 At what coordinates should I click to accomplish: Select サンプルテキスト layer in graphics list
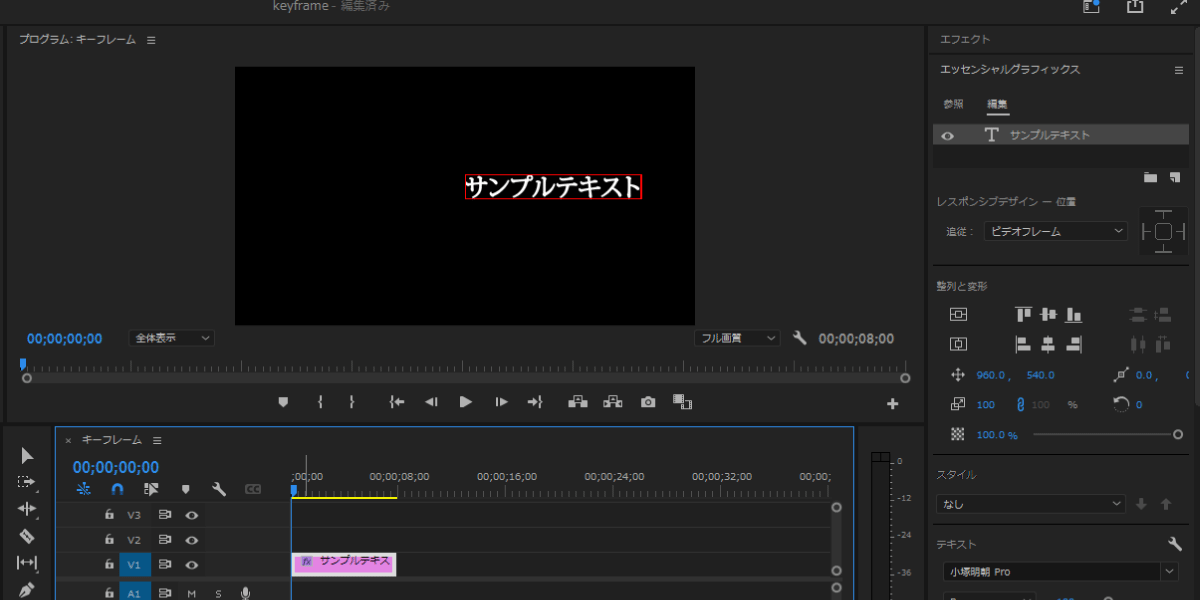tap(1061, 135)
